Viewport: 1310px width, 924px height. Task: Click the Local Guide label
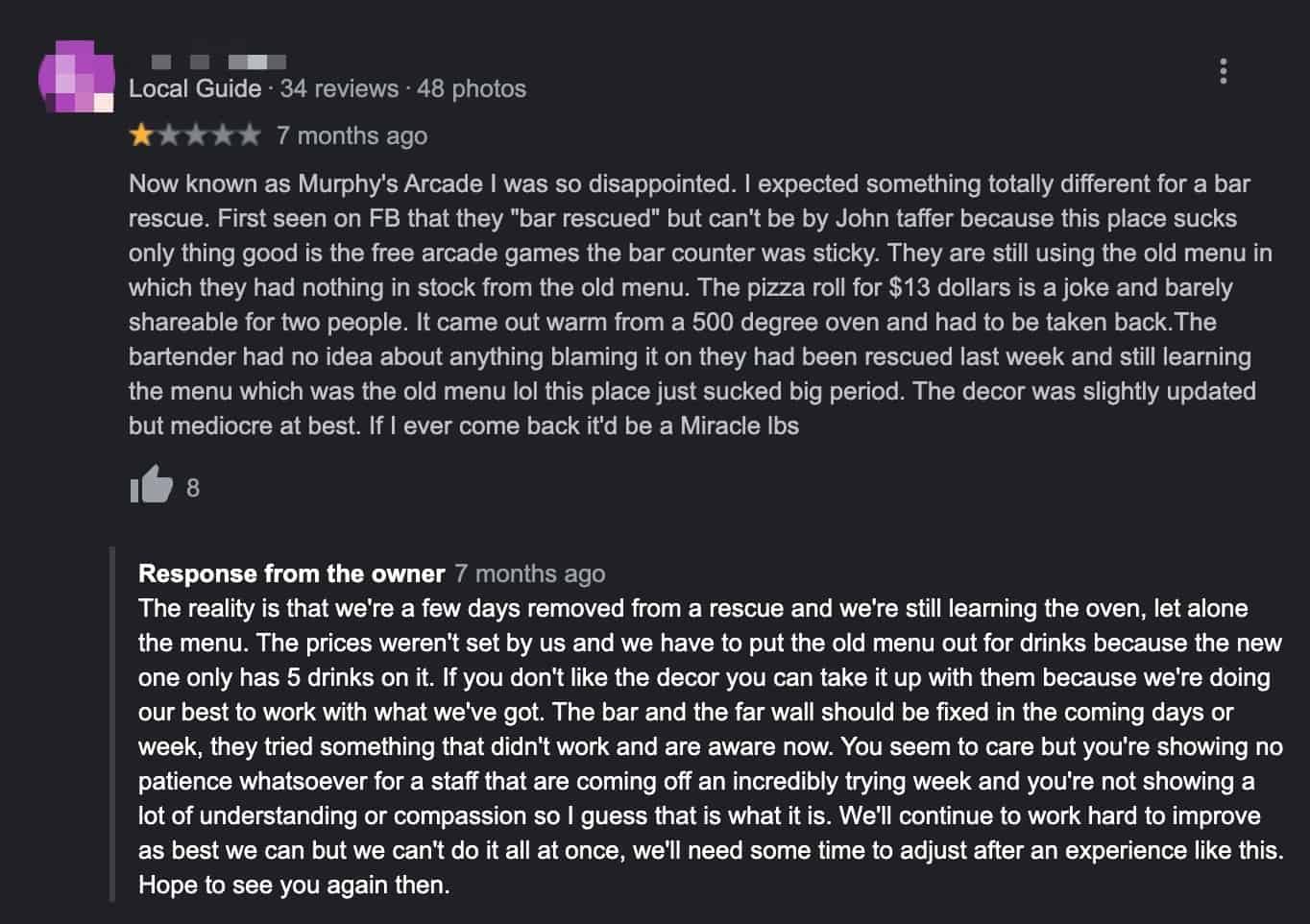(195, 88)
